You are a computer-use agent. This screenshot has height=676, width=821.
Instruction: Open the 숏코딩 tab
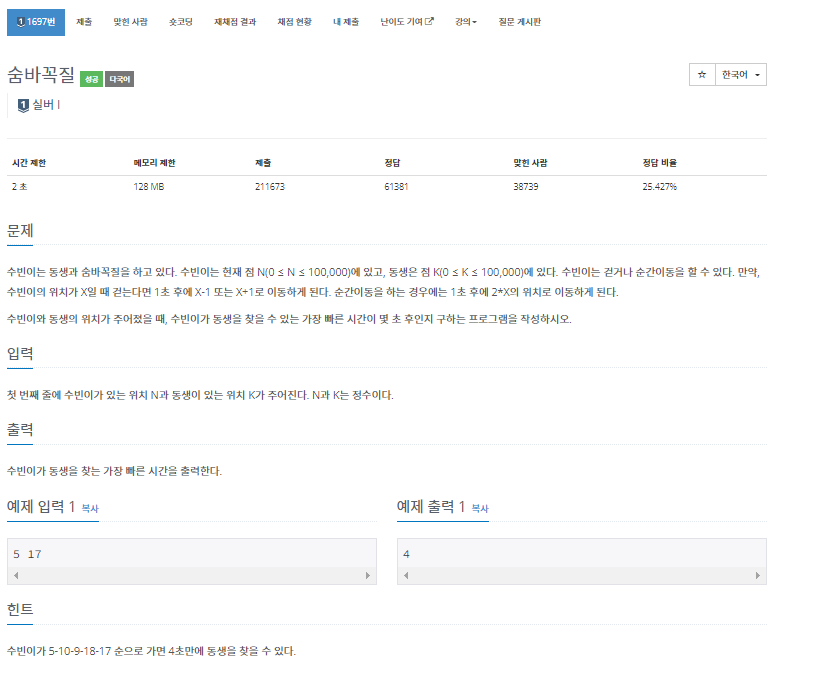(181, 22)
